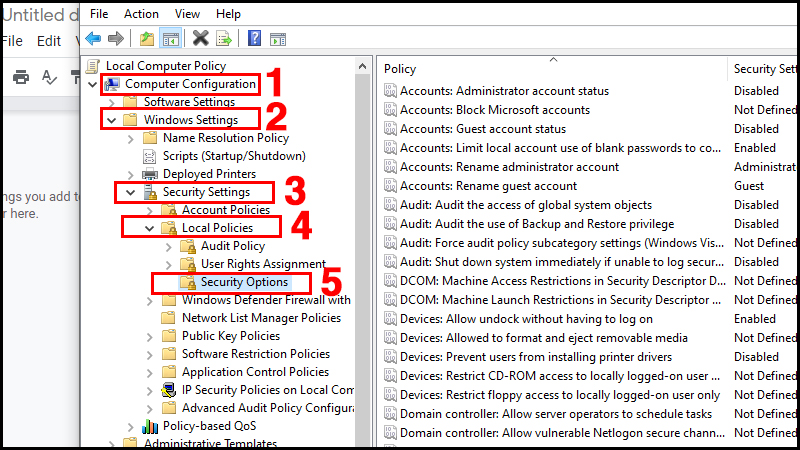Open the File menu of the policy editor
Screen dimensions: 800x450
coord(99,14)
